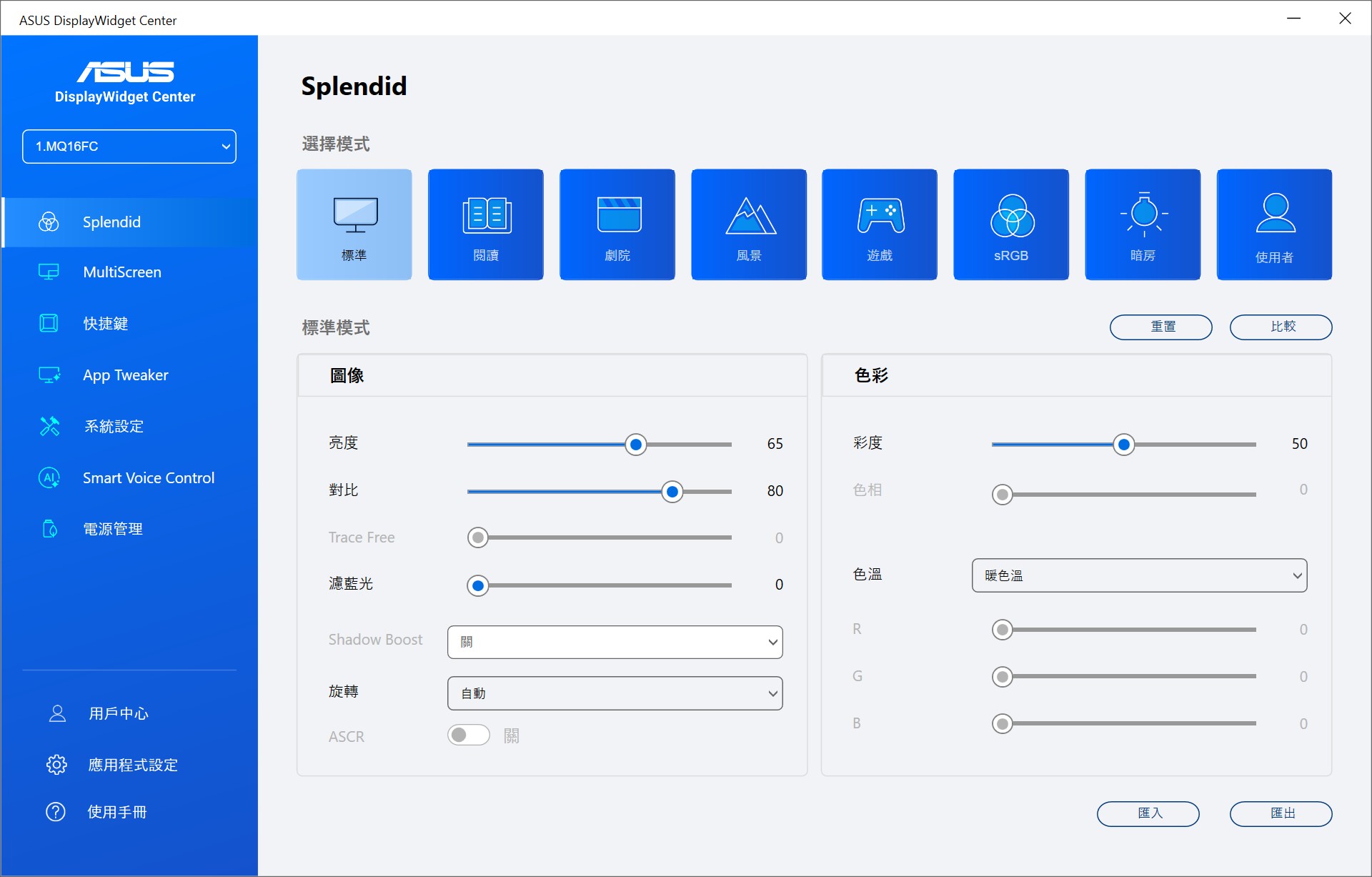This screenshot has height=877, width=1372.
Task: Click the 重置 reset button
Action: coord(1160,327)
